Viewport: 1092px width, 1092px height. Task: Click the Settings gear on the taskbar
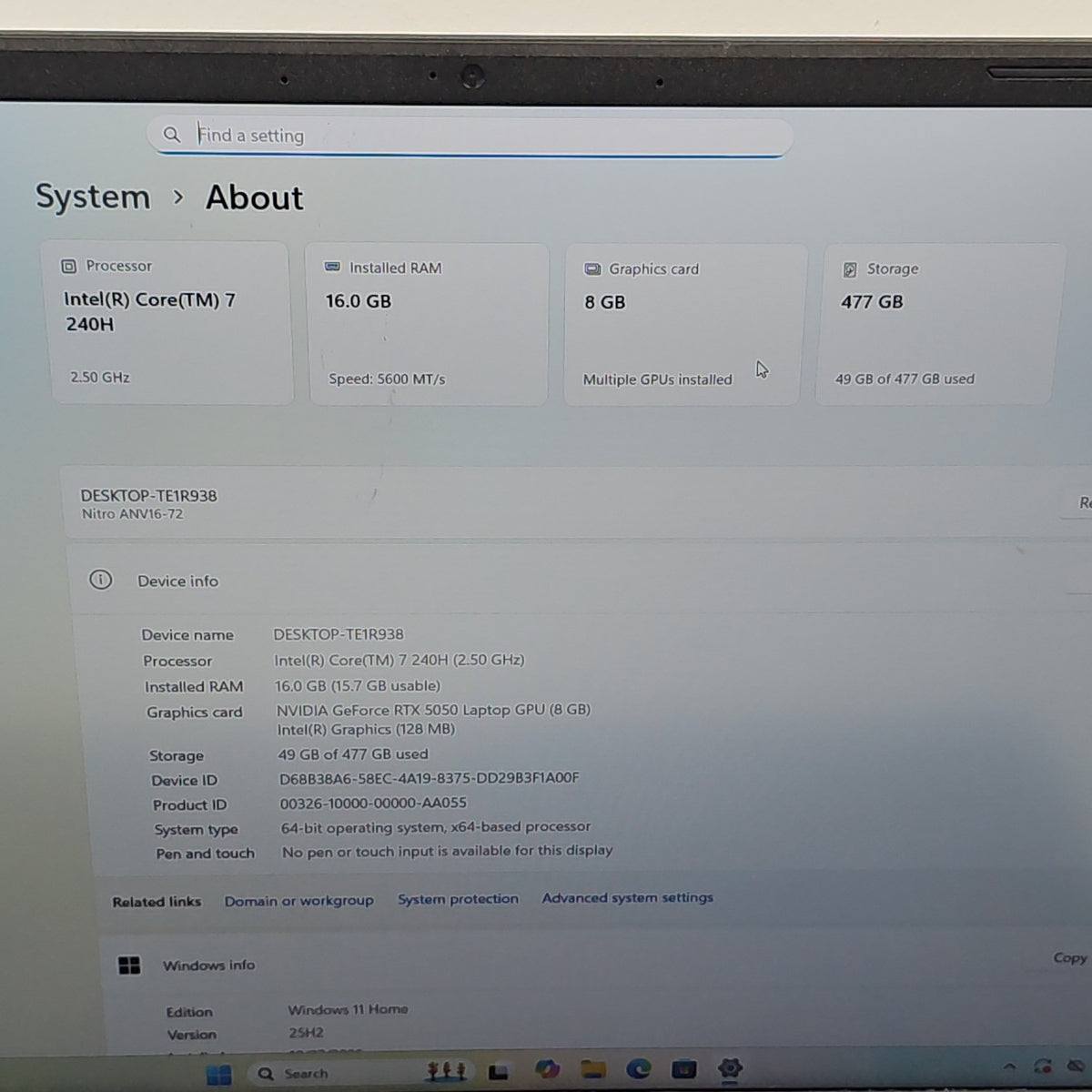point(730,1067)
